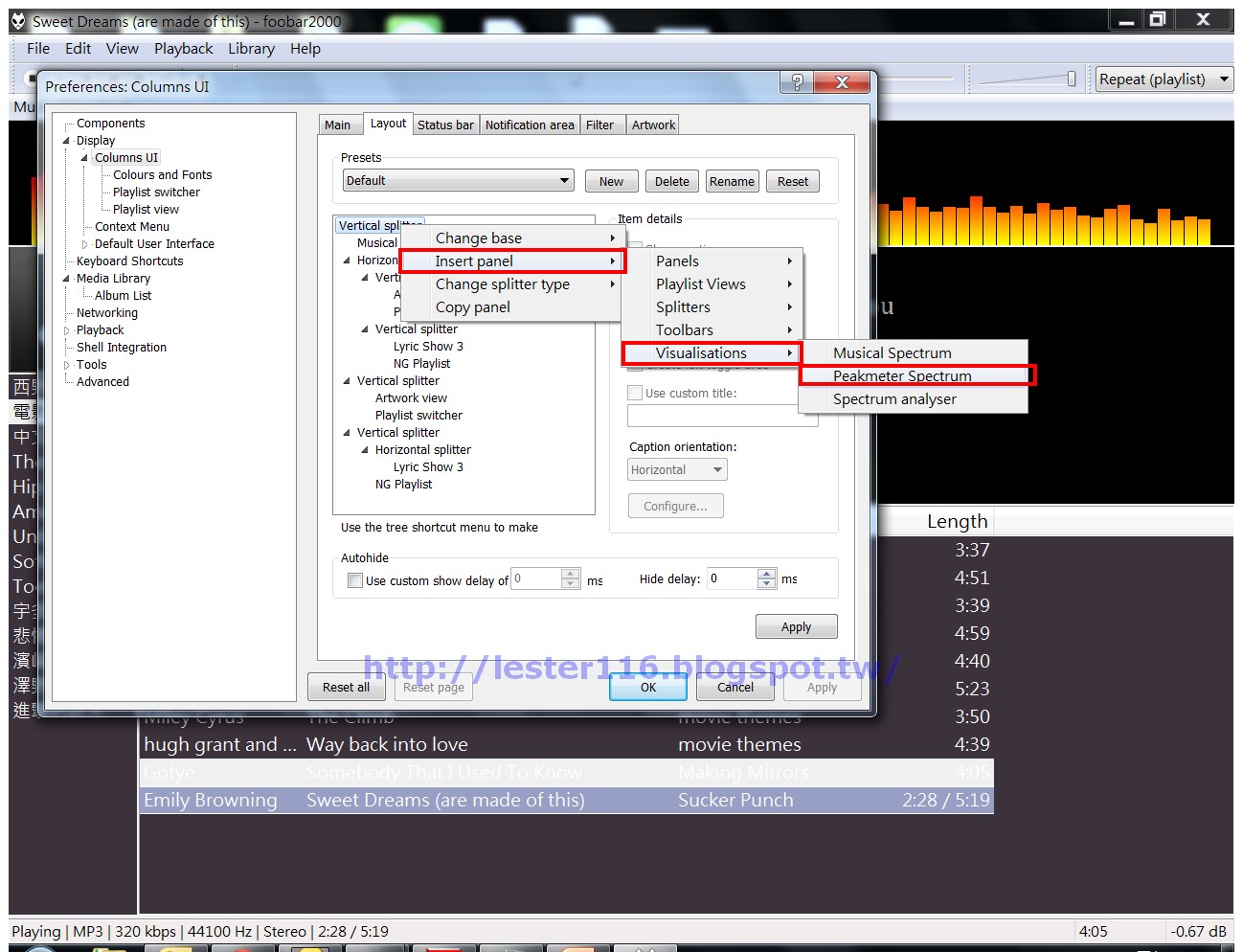Open the Repeat (playlist) playback order dropdown

(1164, 79)
